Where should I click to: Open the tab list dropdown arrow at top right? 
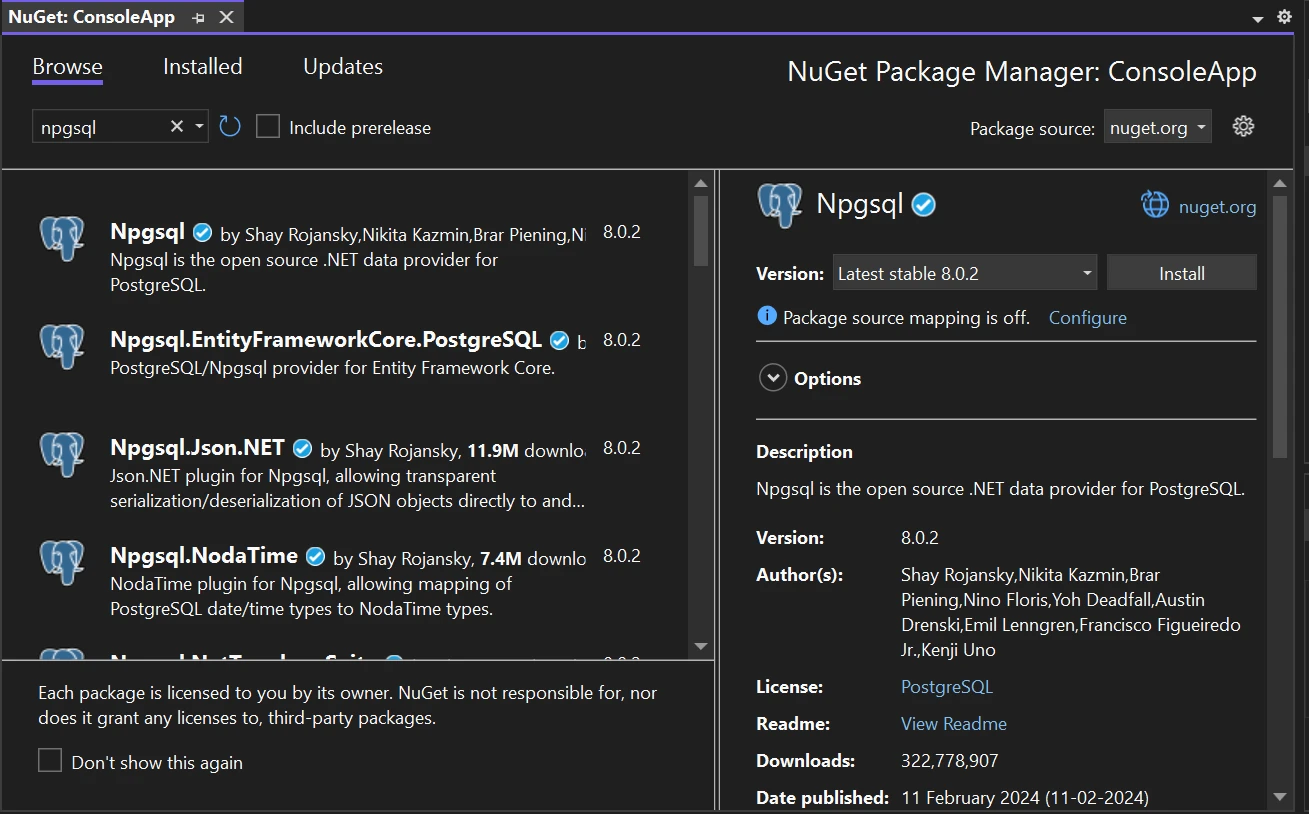1258,19
